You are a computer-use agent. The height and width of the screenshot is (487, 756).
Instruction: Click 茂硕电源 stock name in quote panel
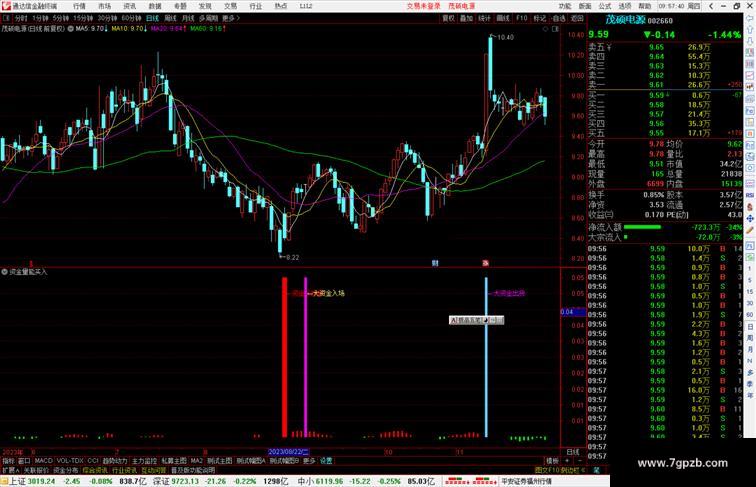(625, 20)
